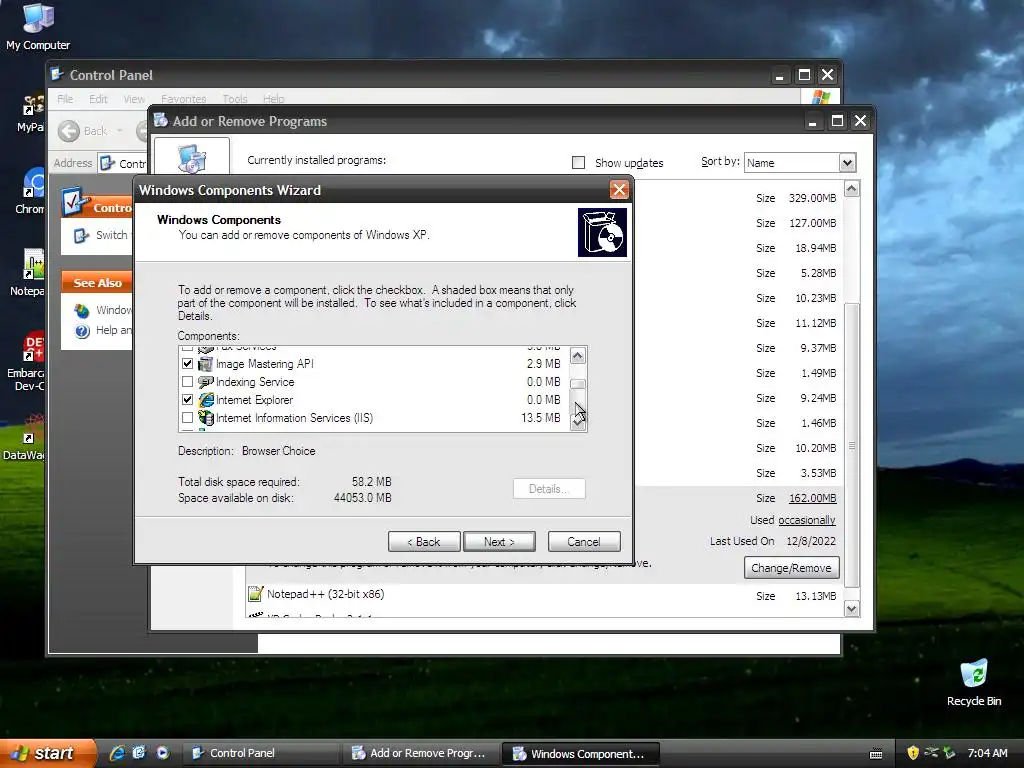
Task: Open the Tools menu in Control Panel
Action: click(x=235, y=99)
